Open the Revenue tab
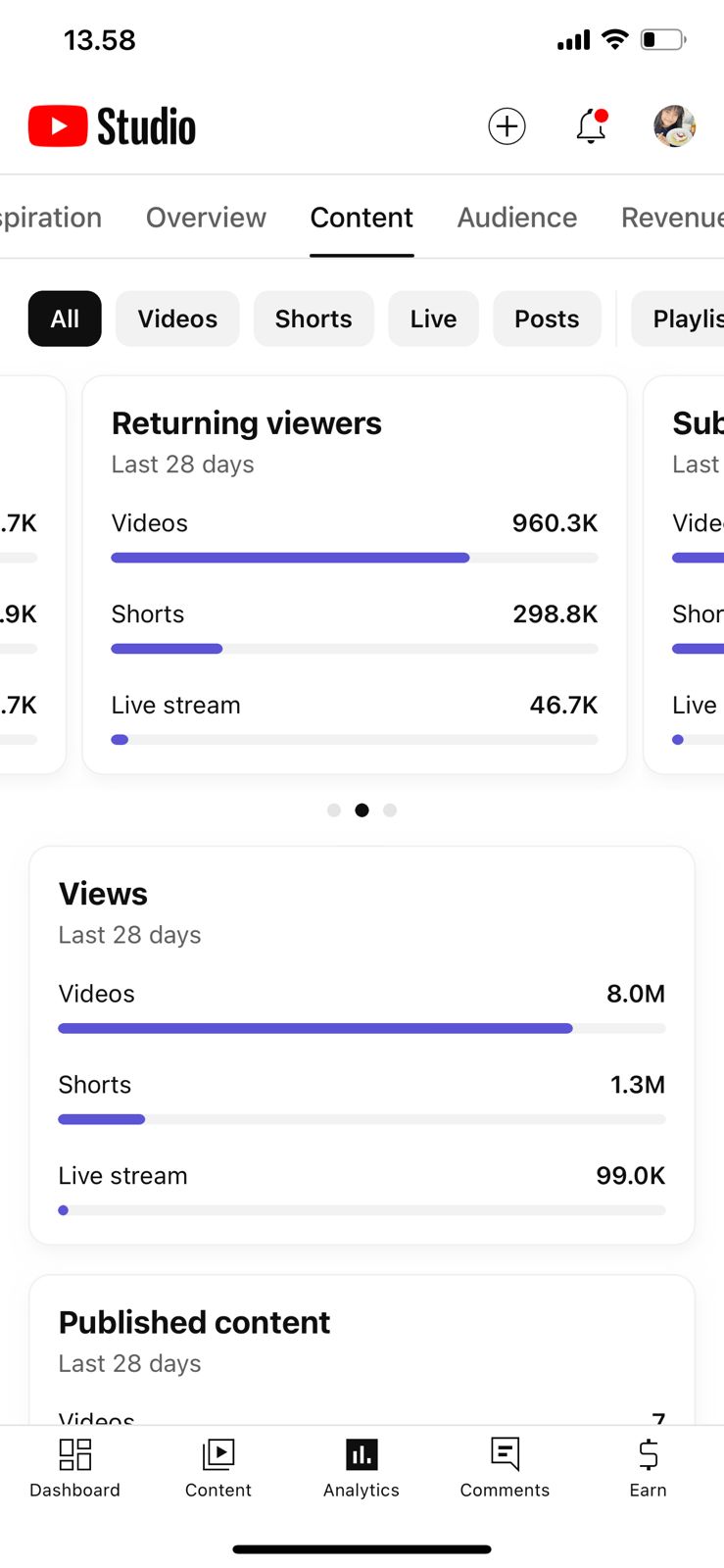 [x=671, y=218]
